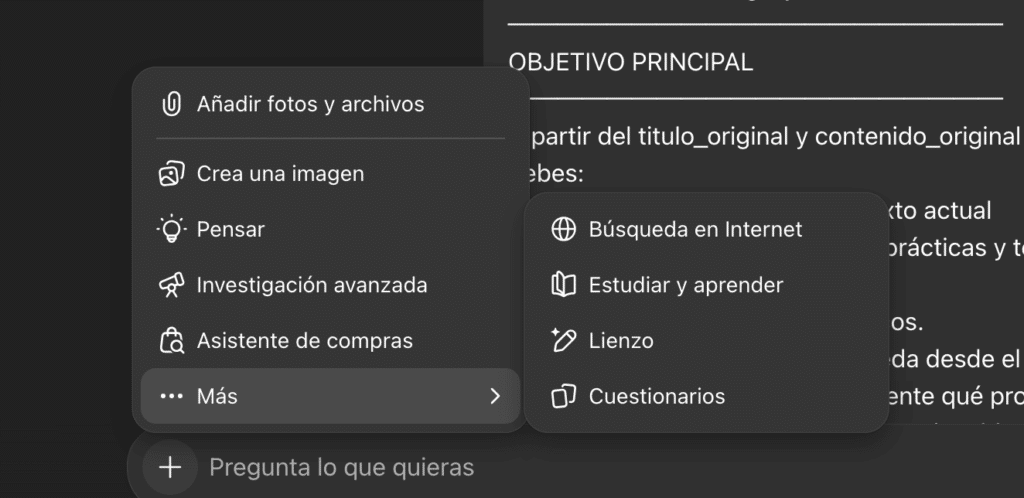Open the Lienzo option
Image resolution: width=1024 pixels, height=498 pixels.
(707, 341)
